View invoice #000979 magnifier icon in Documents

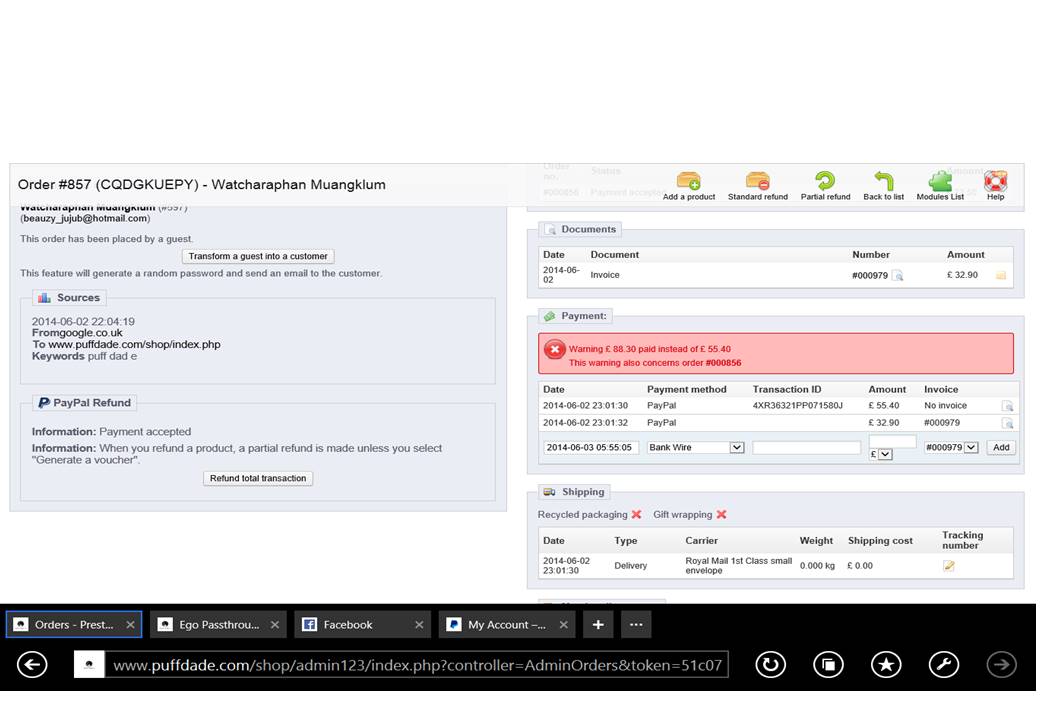click(897, 275)
